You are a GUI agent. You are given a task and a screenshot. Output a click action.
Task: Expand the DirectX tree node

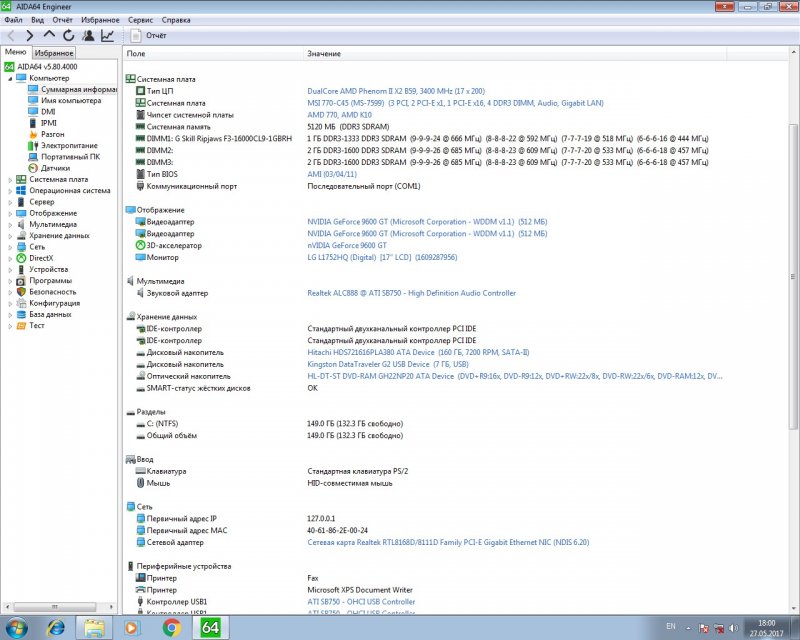(x=10, y=258)
